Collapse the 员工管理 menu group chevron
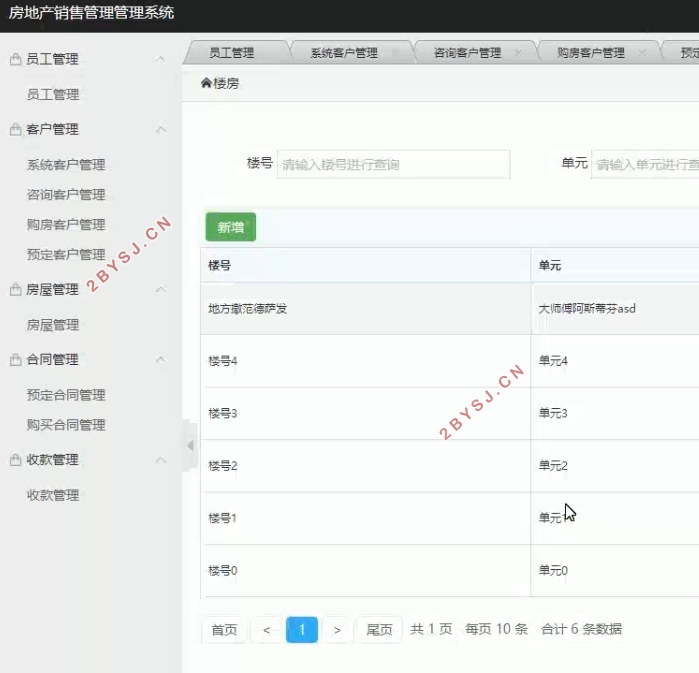This screenshot has width=699, height=673. click(x=161, y=59)
